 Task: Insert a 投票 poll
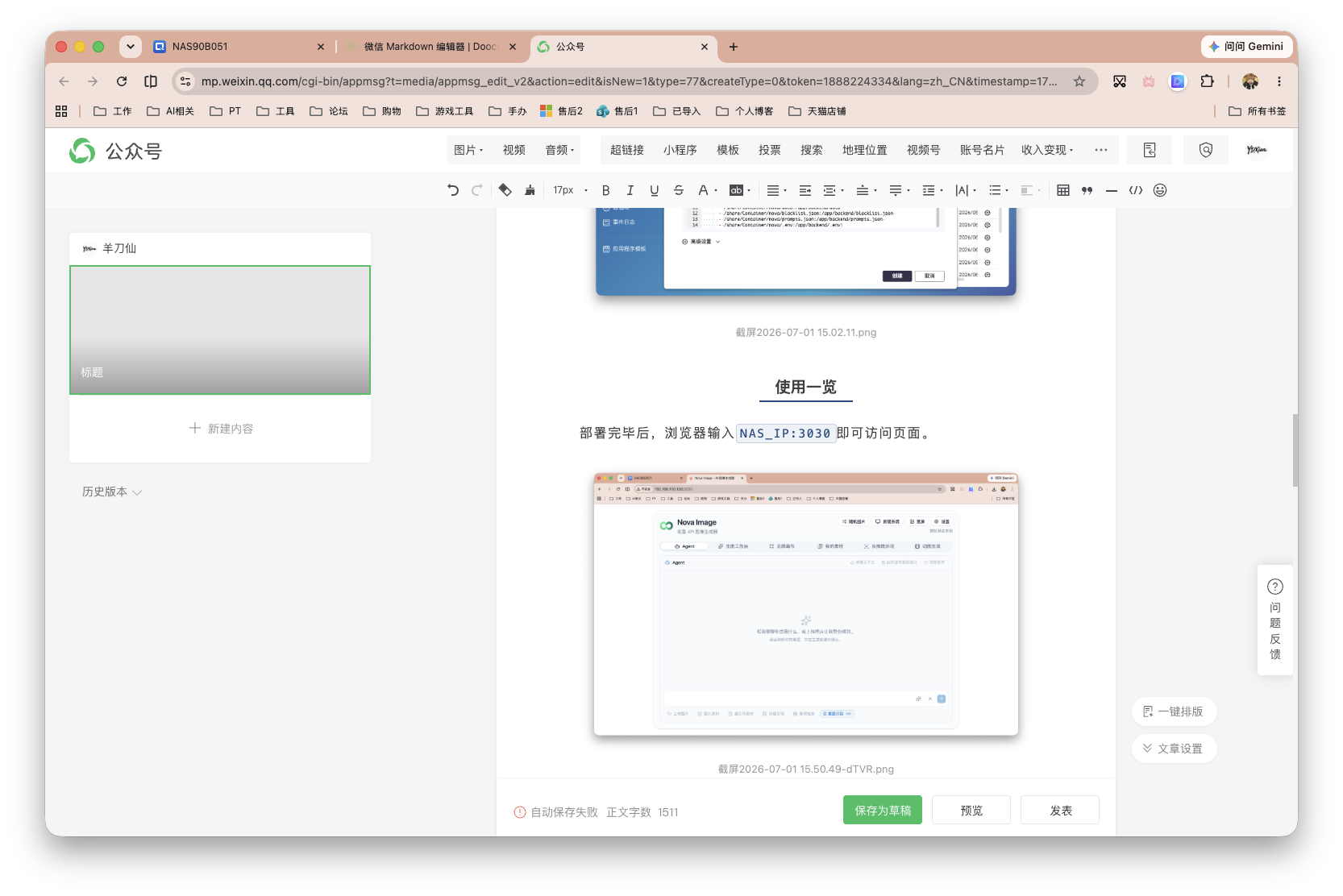pyautogui.click(x=770, y=150)
